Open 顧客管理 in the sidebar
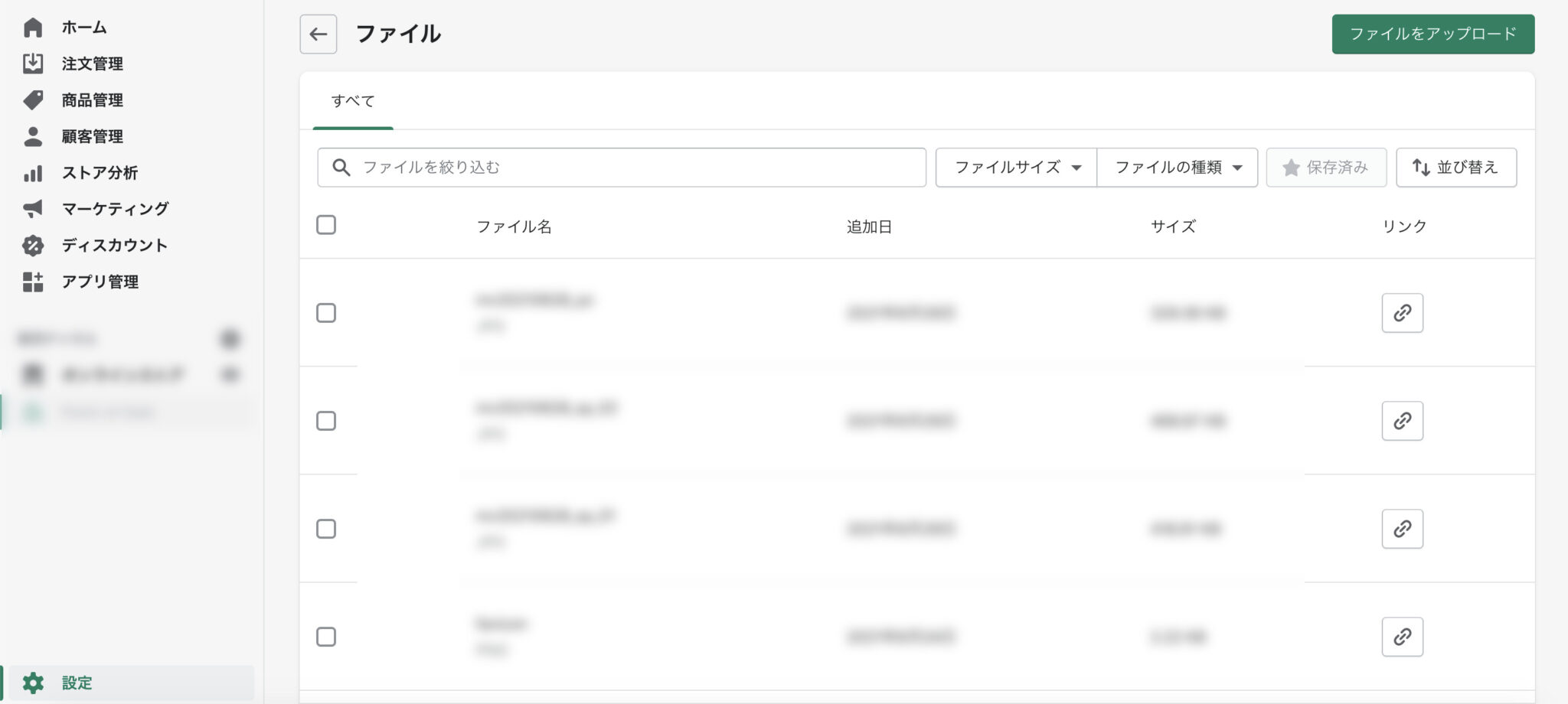Image resolution: width=1568 pixels, height=704 pixels. [x=92, y=136]
